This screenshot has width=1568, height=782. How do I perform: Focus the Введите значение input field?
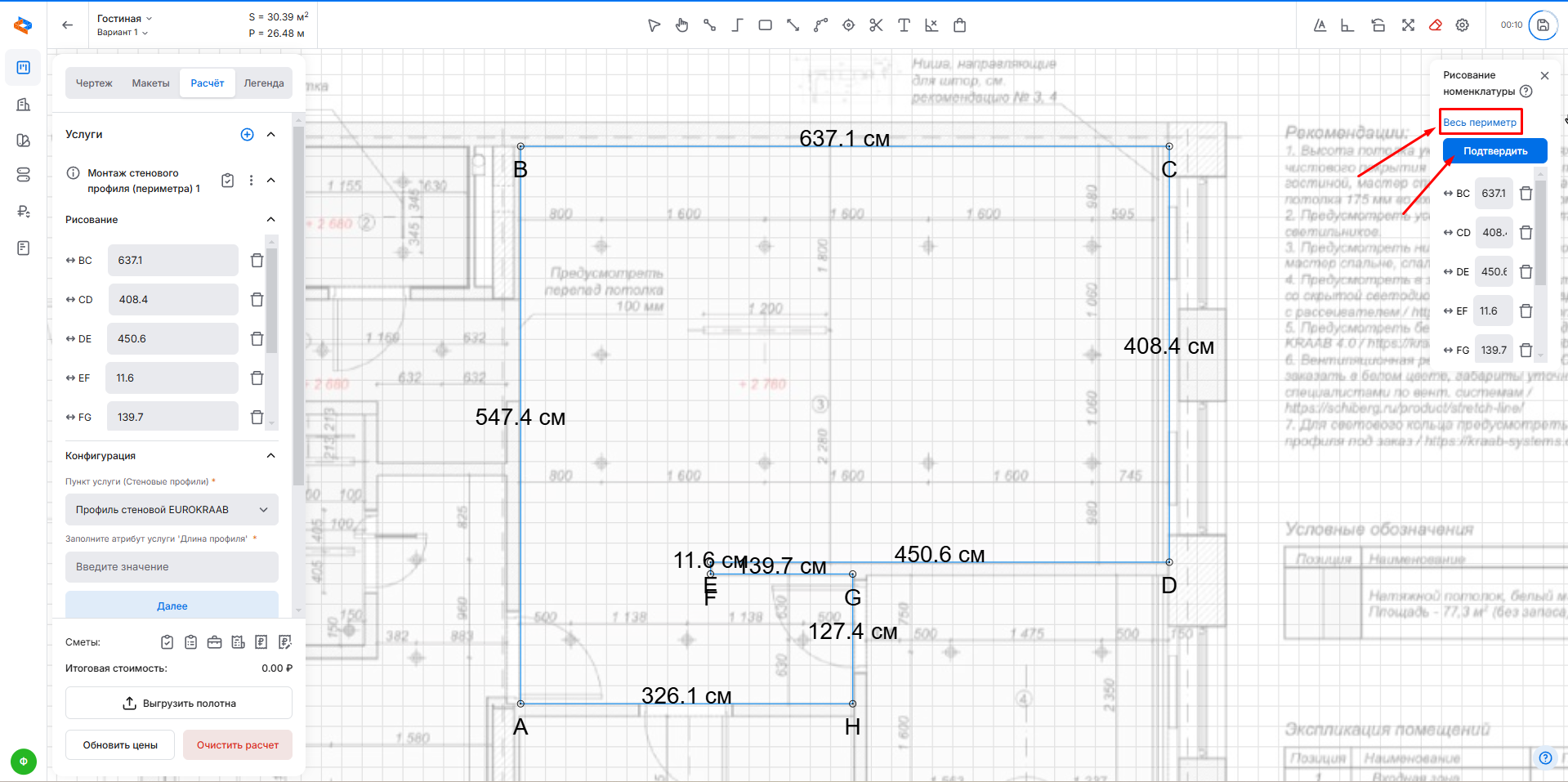[172, 567]
